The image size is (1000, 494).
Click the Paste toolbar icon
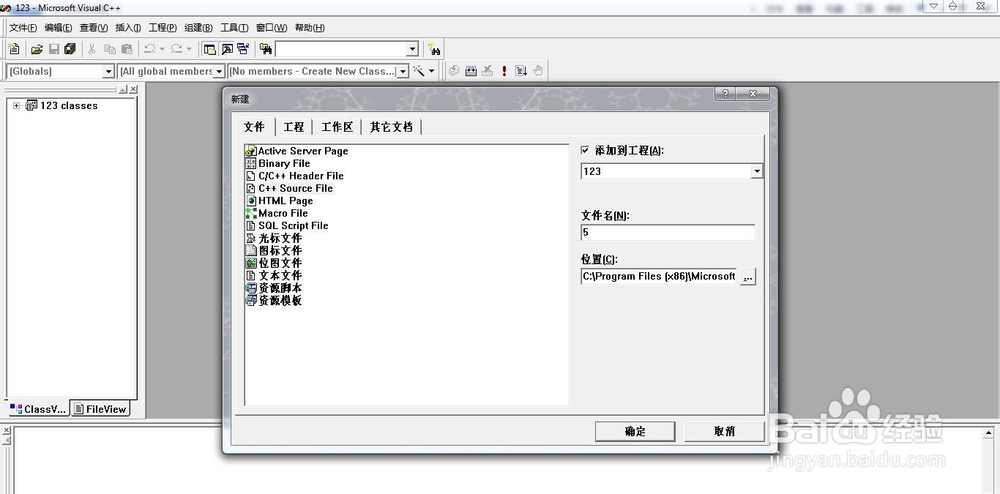pos(127,49)
